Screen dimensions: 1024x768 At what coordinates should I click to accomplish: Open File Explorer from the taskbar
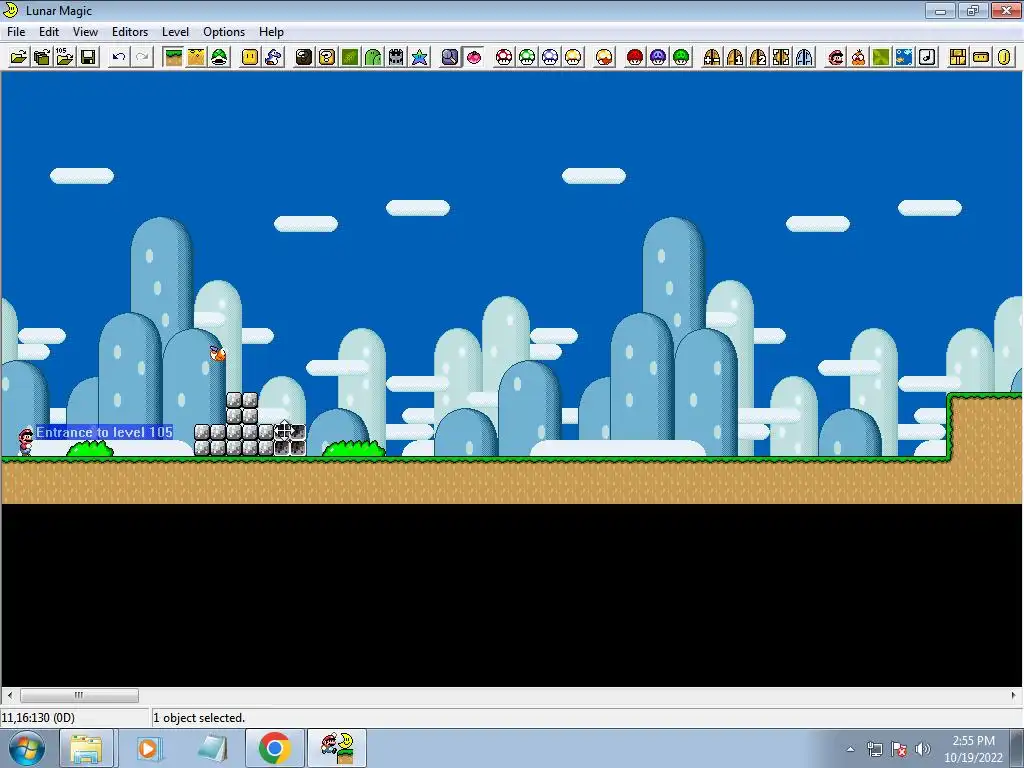point(87,748)
